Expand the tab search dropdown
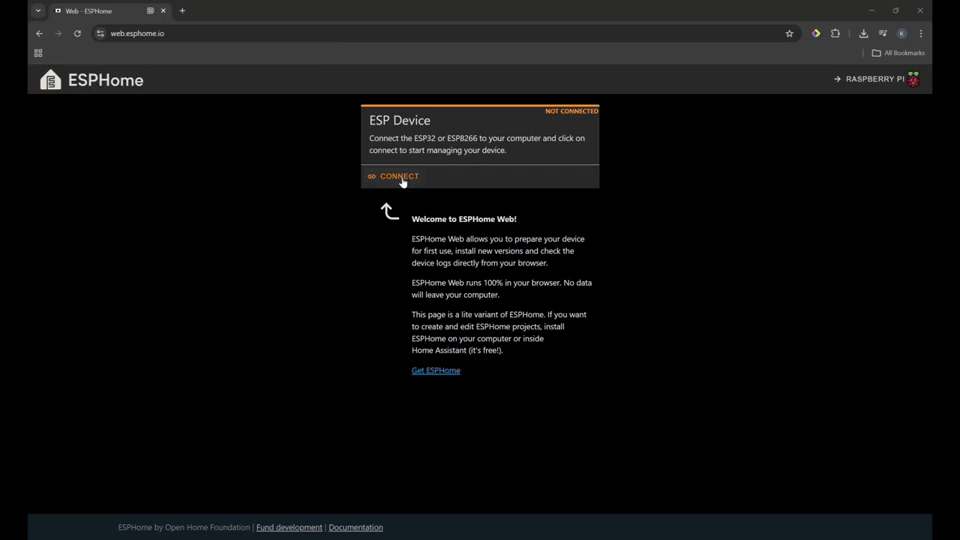Screen dimensions: 960x540 [38, 11]
